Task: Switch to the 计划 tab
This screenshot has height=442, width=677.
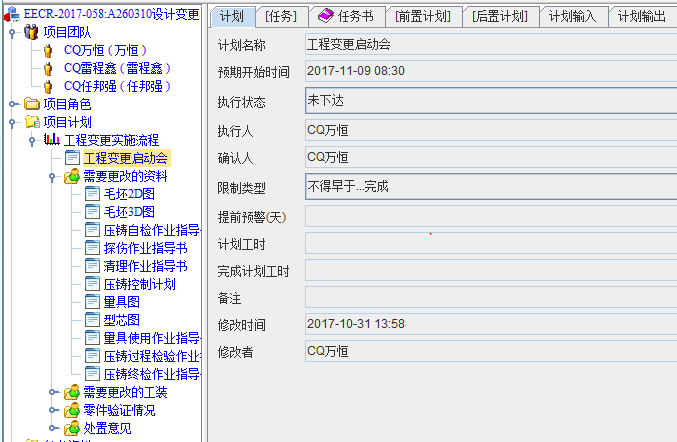Action: 232,16
